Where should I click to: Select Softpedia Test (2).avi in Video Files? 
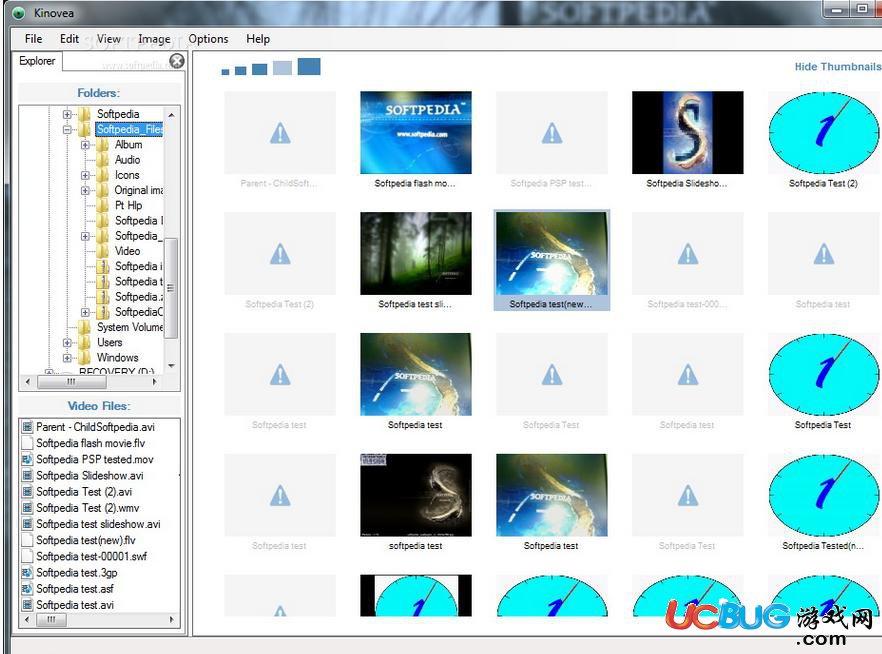point(84,491)
